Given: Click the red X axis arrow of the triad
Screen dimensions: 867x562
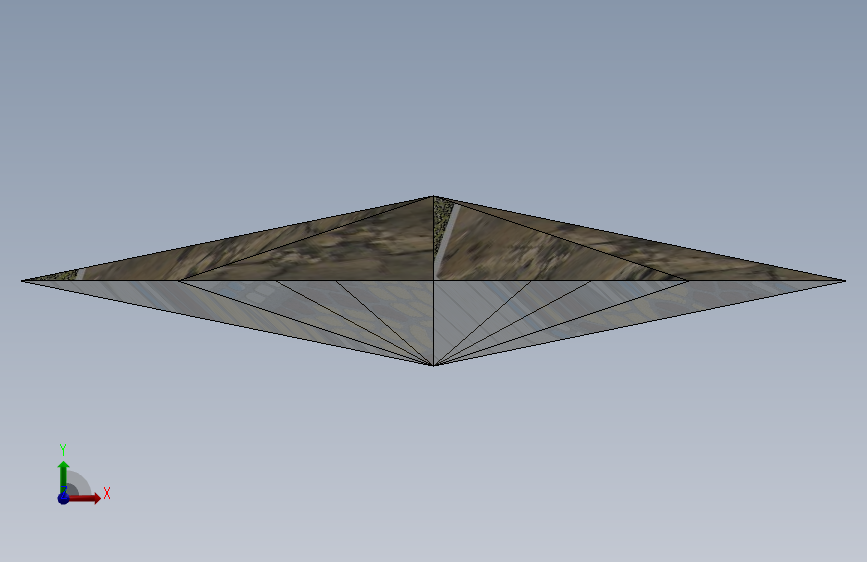Looking at the screenshot, I should (85, 498).
